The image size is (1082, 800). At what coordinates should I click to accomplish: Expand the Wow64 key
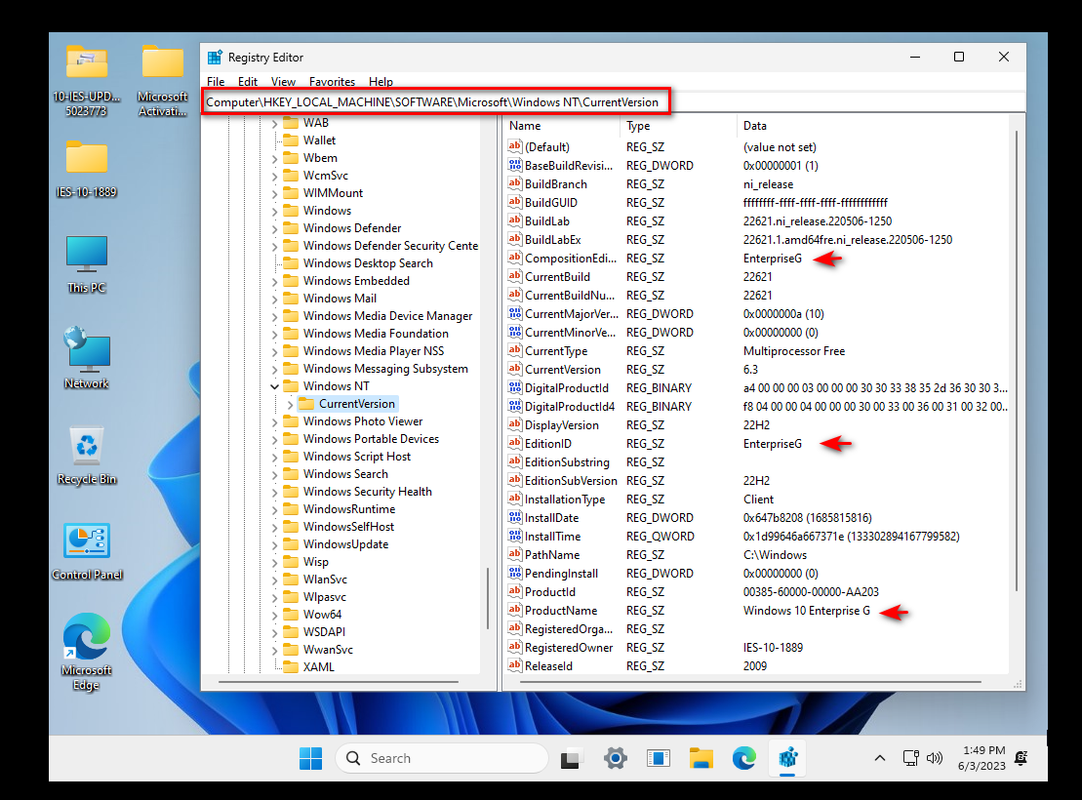click(x=275, y=615)
